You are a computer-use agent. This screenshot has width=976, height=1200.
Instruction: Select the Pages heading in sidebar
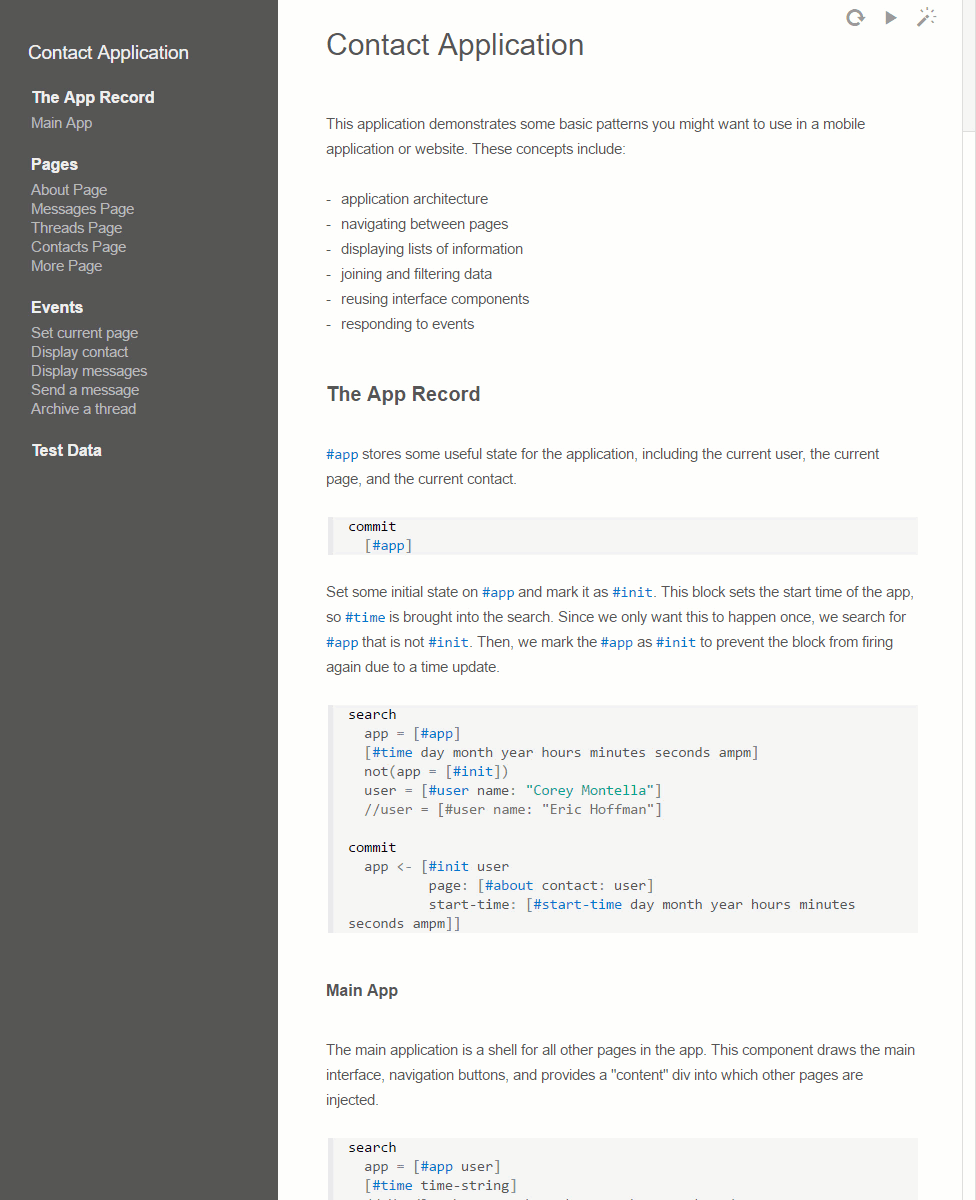click(54, 164)
